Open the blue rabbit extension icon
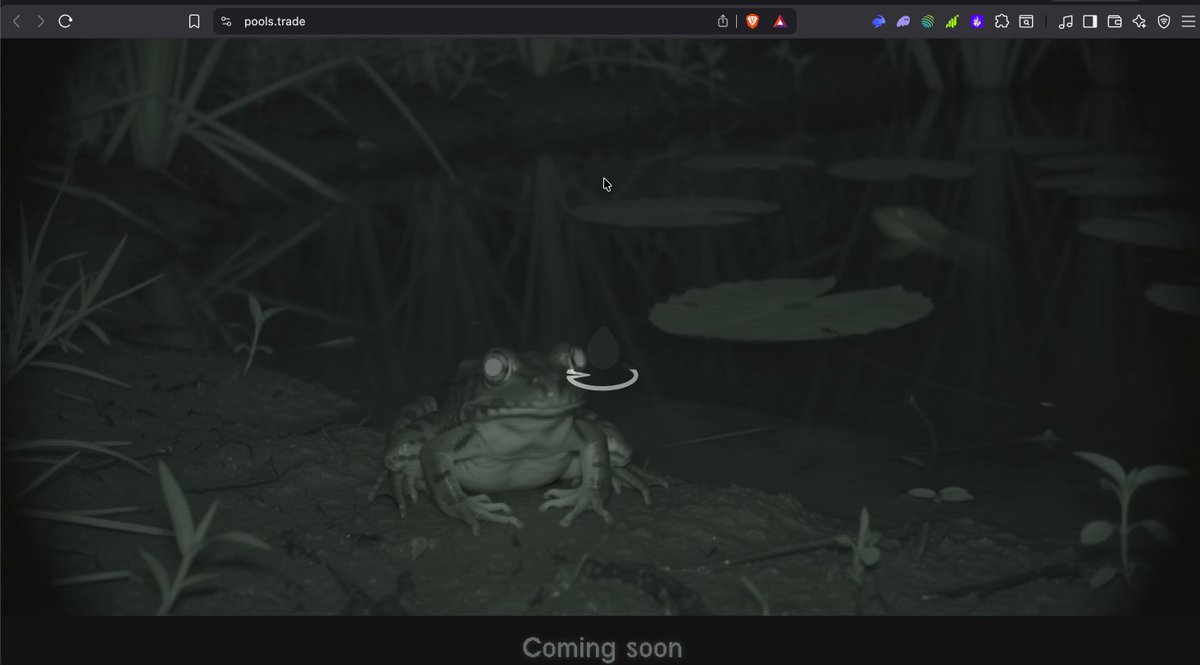 (x=879, y=21)
